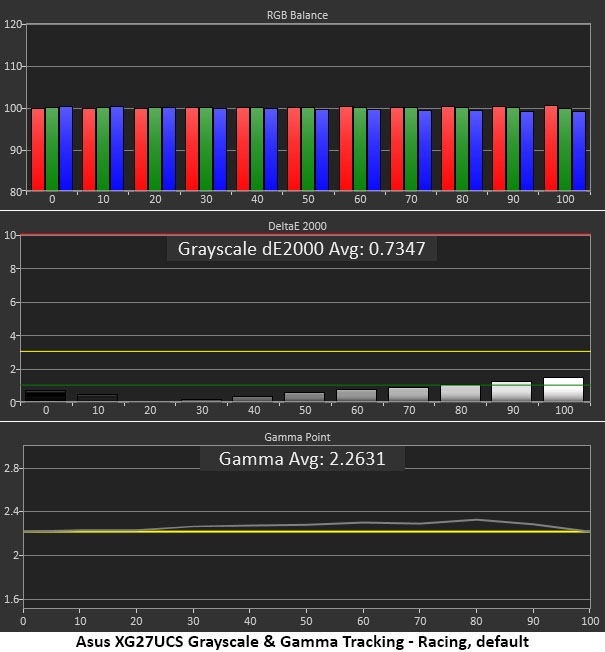Click the green bar at 70 in RGB Balance
This screenshot has height=652, width=605.
[x=411, y=149]
